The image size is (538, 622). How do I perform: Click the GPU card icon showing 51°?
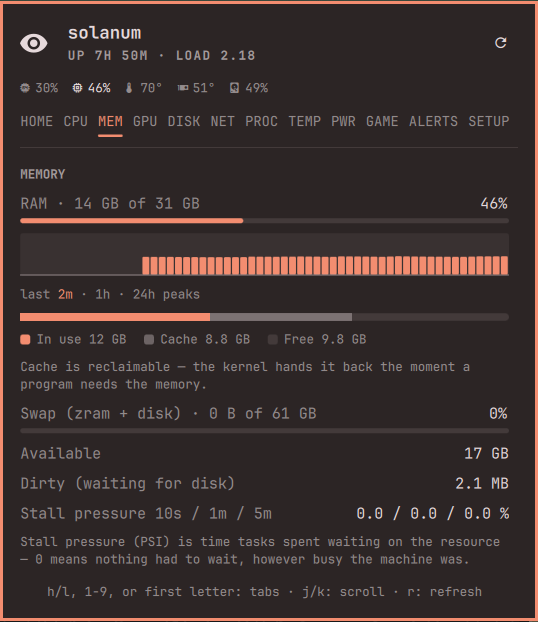[183, 88]
